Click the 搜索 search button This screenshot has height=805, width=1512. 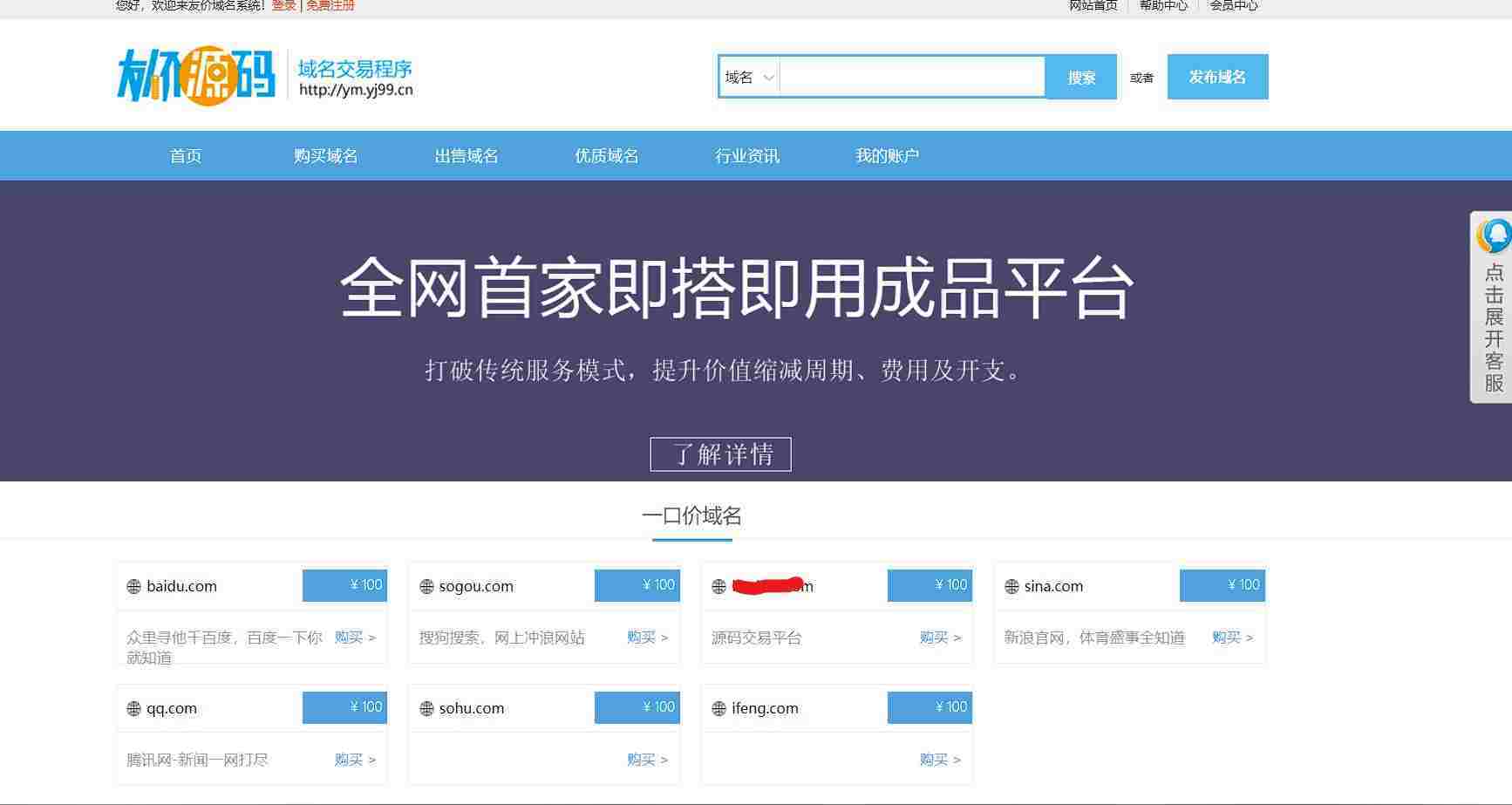pos(1081,77)
